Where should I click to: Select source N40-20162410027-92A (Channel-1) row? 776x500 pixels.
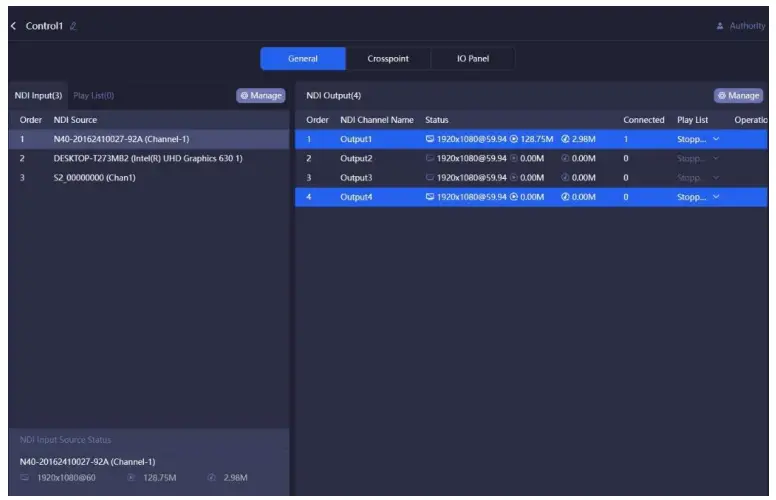[x=149, y=139]
